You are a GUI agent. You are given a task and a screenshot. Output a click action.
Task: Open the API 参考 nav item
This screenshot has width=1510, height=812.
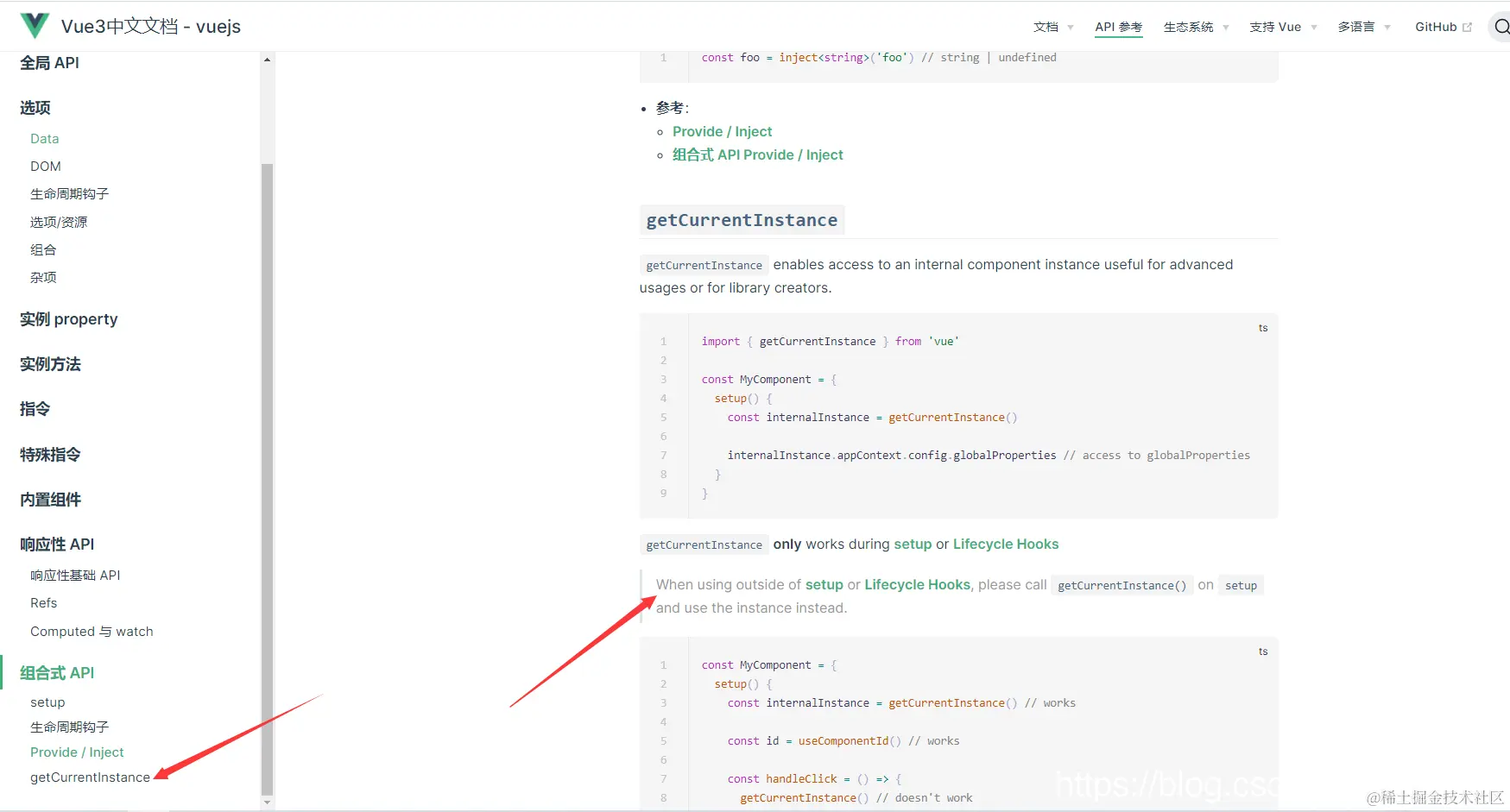(1118, 27)
